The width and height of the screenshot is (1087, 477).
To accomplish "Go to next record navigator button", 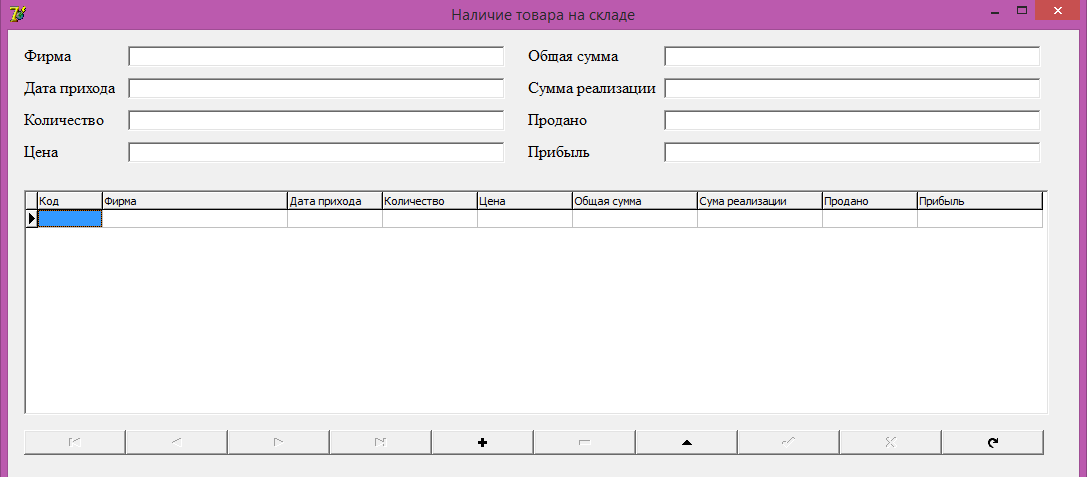I will 279,442.
